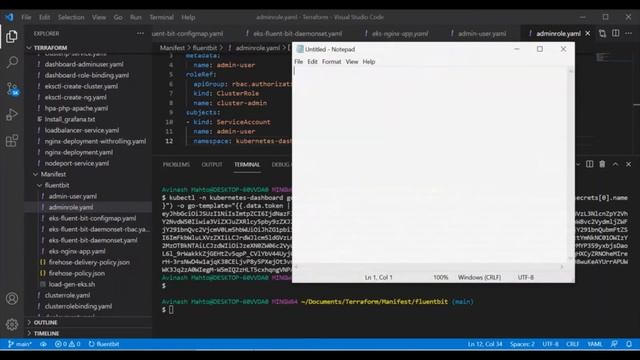640x360 pixels.
Task: Open the Manage gear icon
Action: 12,324
